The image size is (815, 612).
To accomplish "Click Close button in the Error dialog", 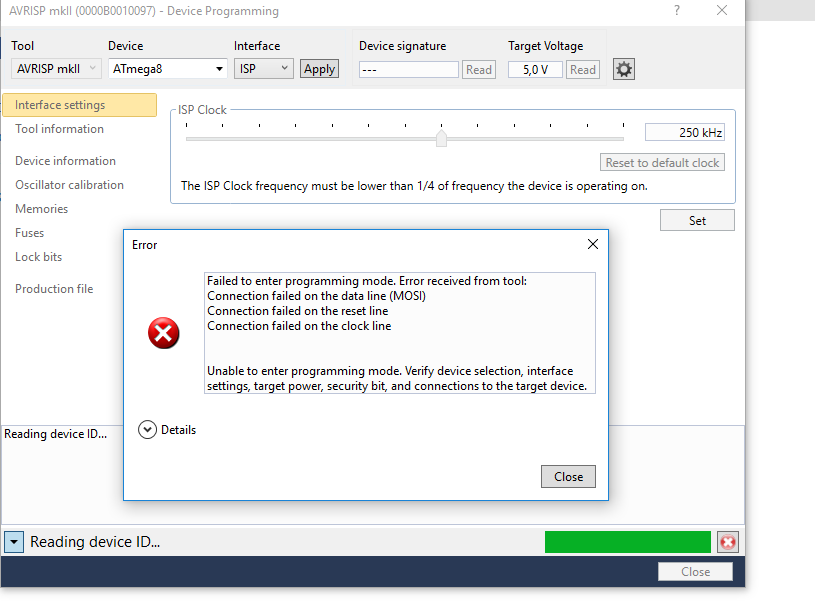I will [568, 477].
